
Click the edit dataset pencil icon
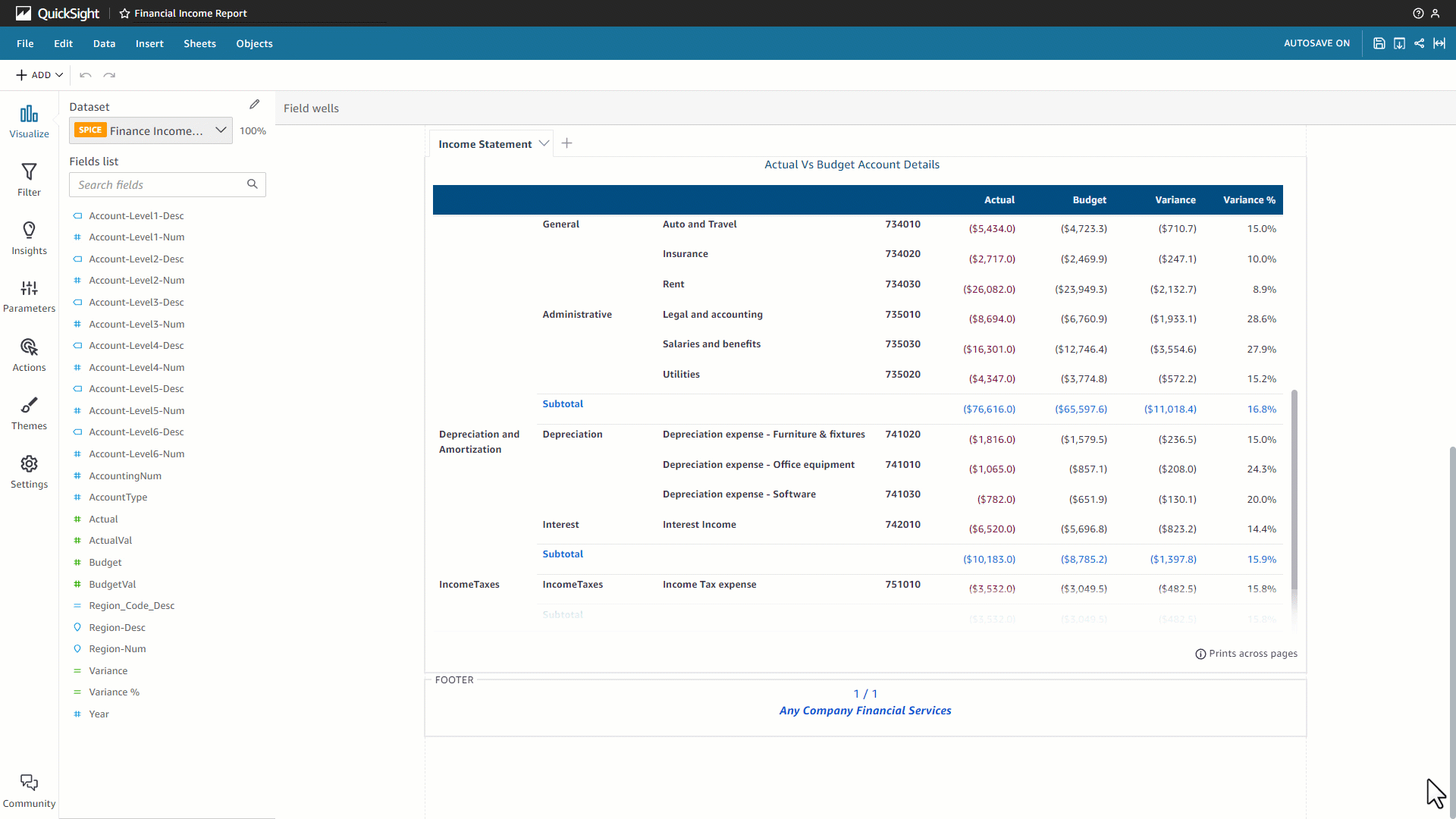pos(255,105)
